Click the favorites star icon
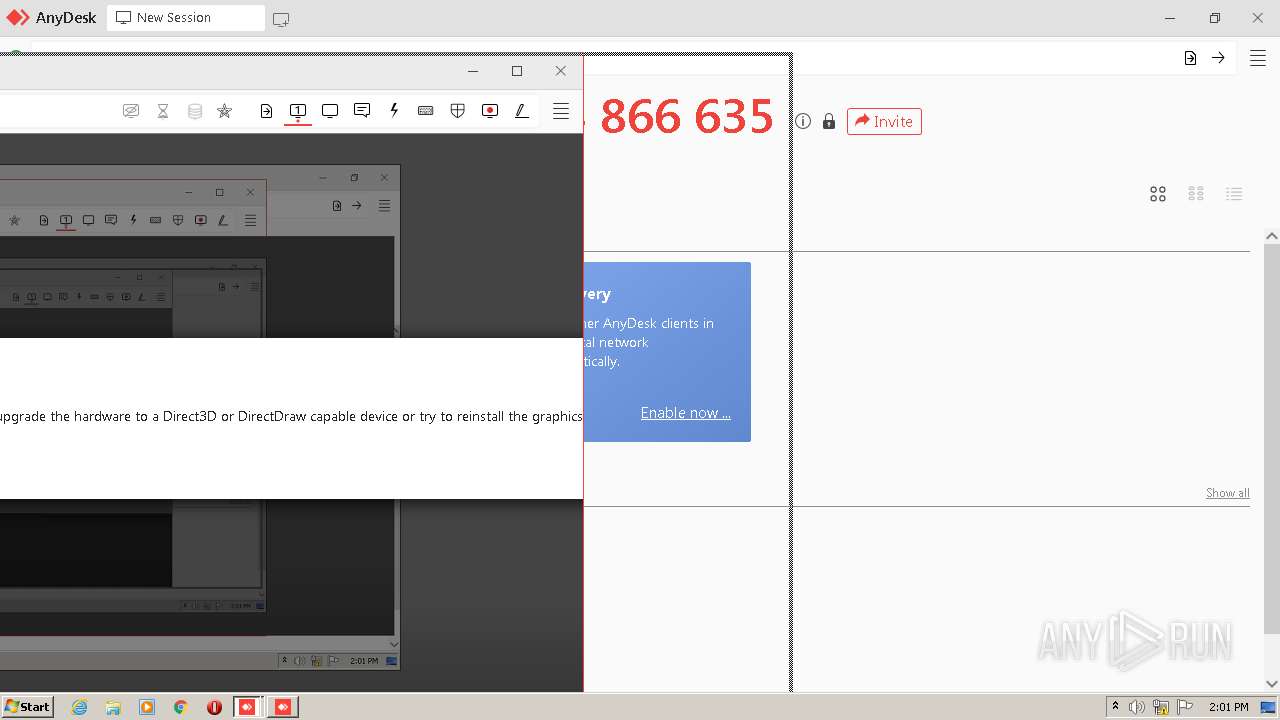 click(x=225, y=111)
